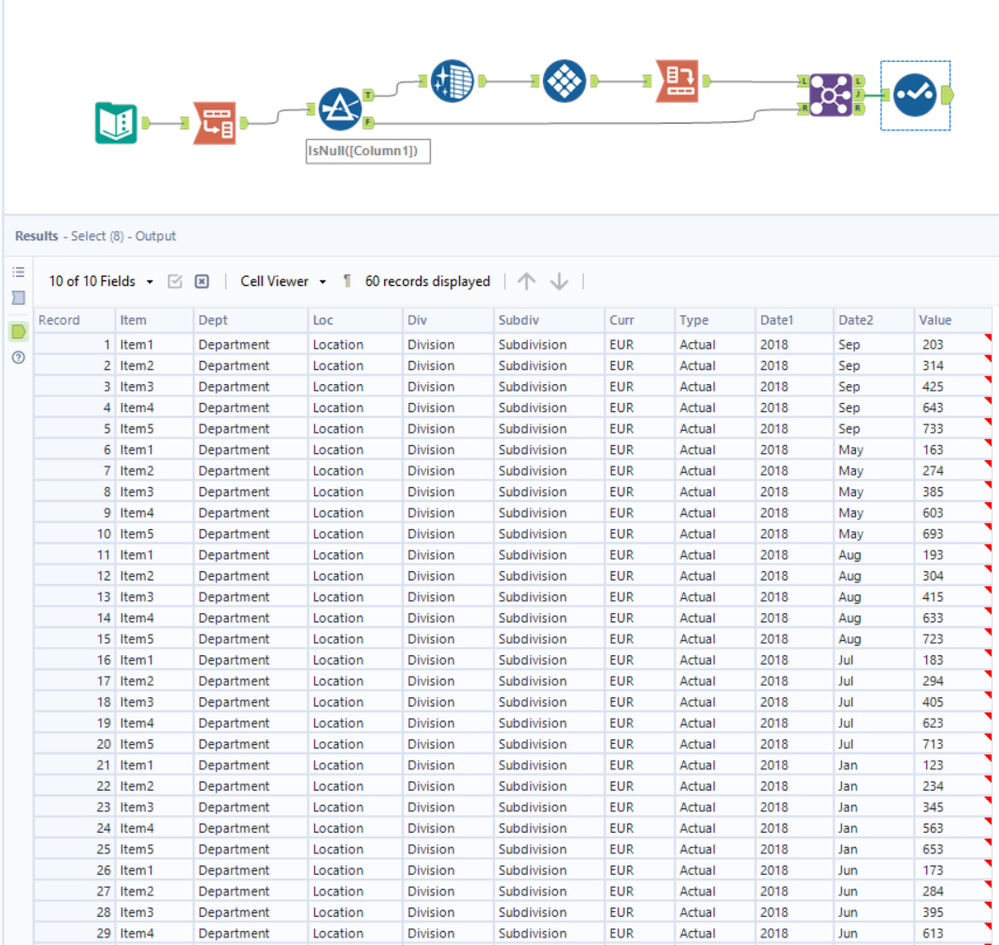Click the Date1 column header

click(x=794, y=320)
